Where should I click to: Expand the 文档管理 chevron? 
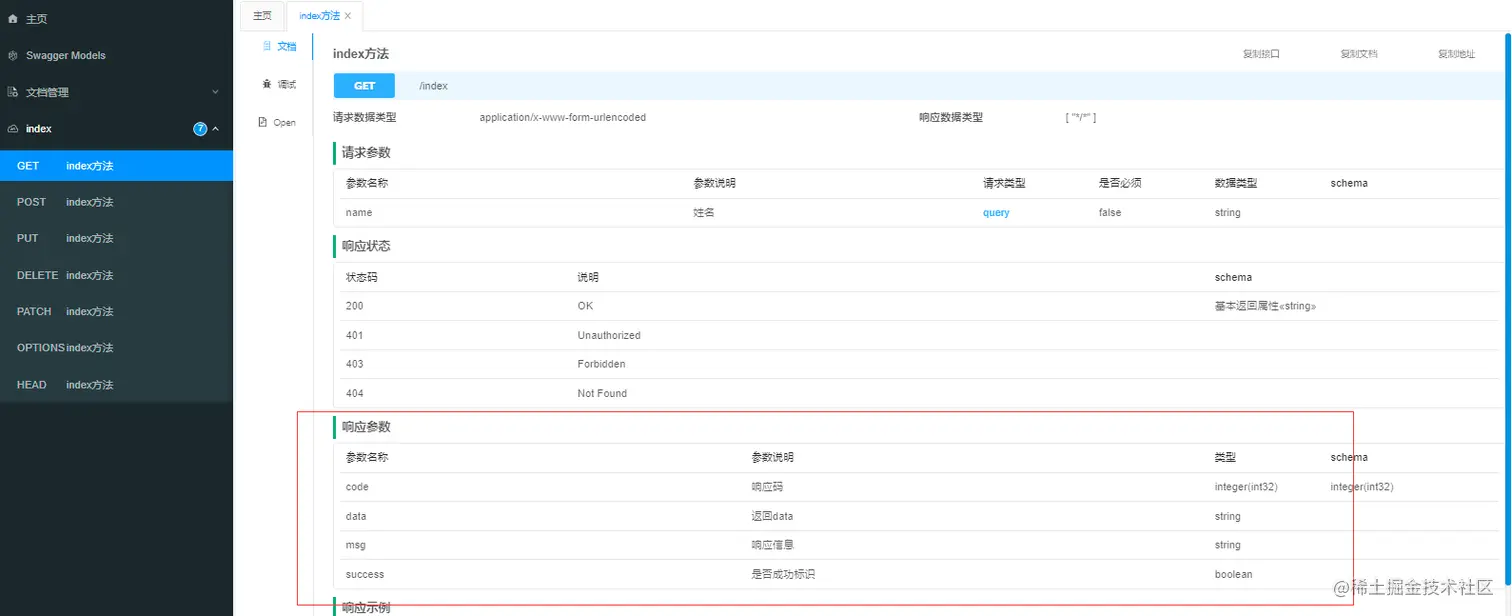215,92
